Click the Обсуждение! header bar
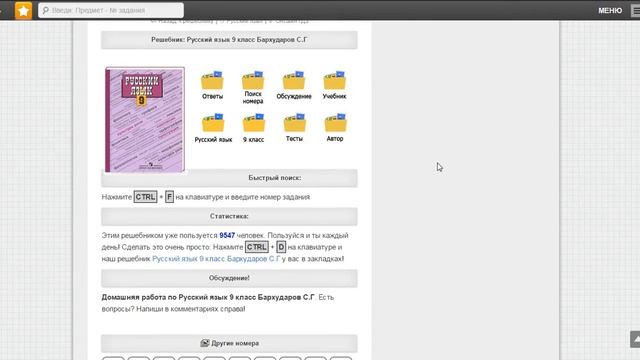 click(x=229, y=278)
